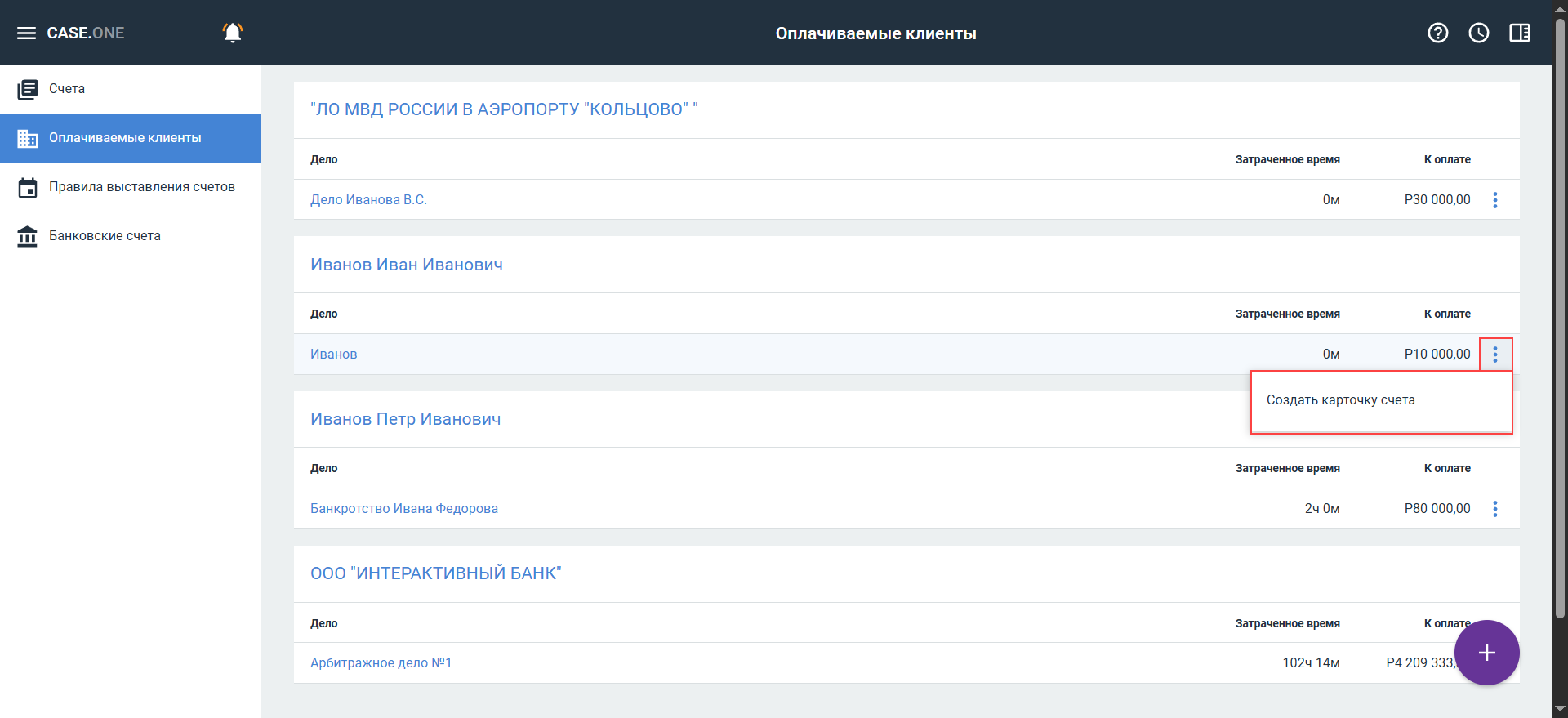
Task: Click the Счета sidebar icon
Action: pos(28,89)
